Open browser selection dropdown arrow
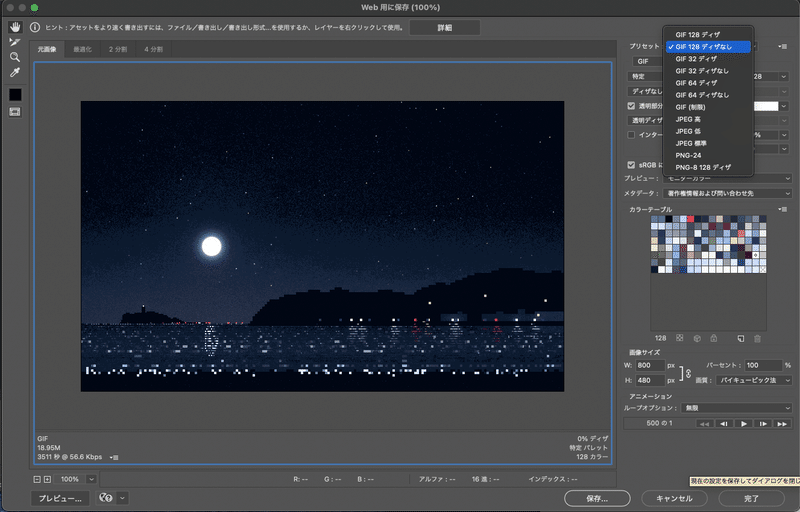The height and width of the screenshot is (512, 800). pyautogui.click(x=122, y=498)
